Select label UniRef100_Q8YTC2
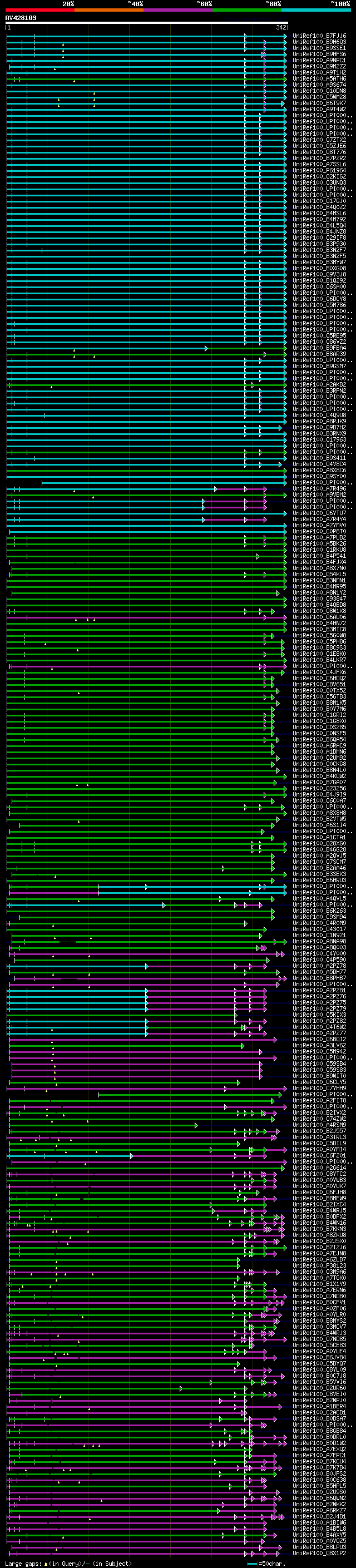Image resolution: width=356 pixels, height=1568 pixels. 319,1174
